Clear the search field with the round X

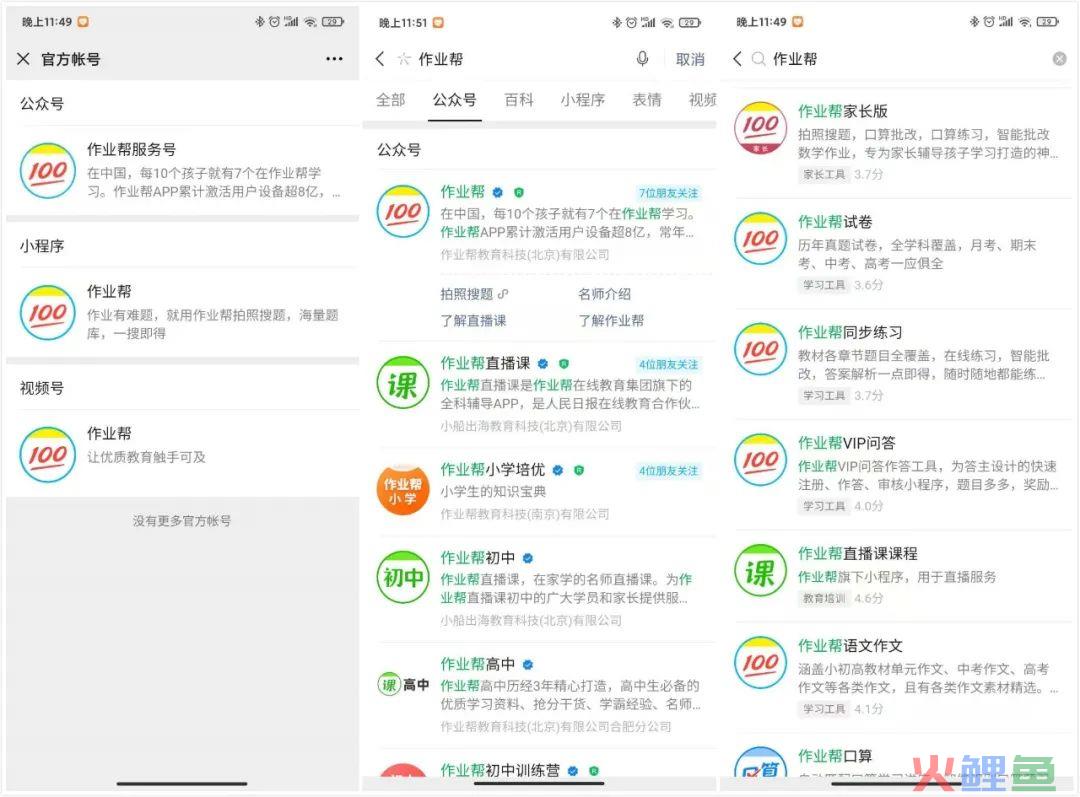(1059, 59)
